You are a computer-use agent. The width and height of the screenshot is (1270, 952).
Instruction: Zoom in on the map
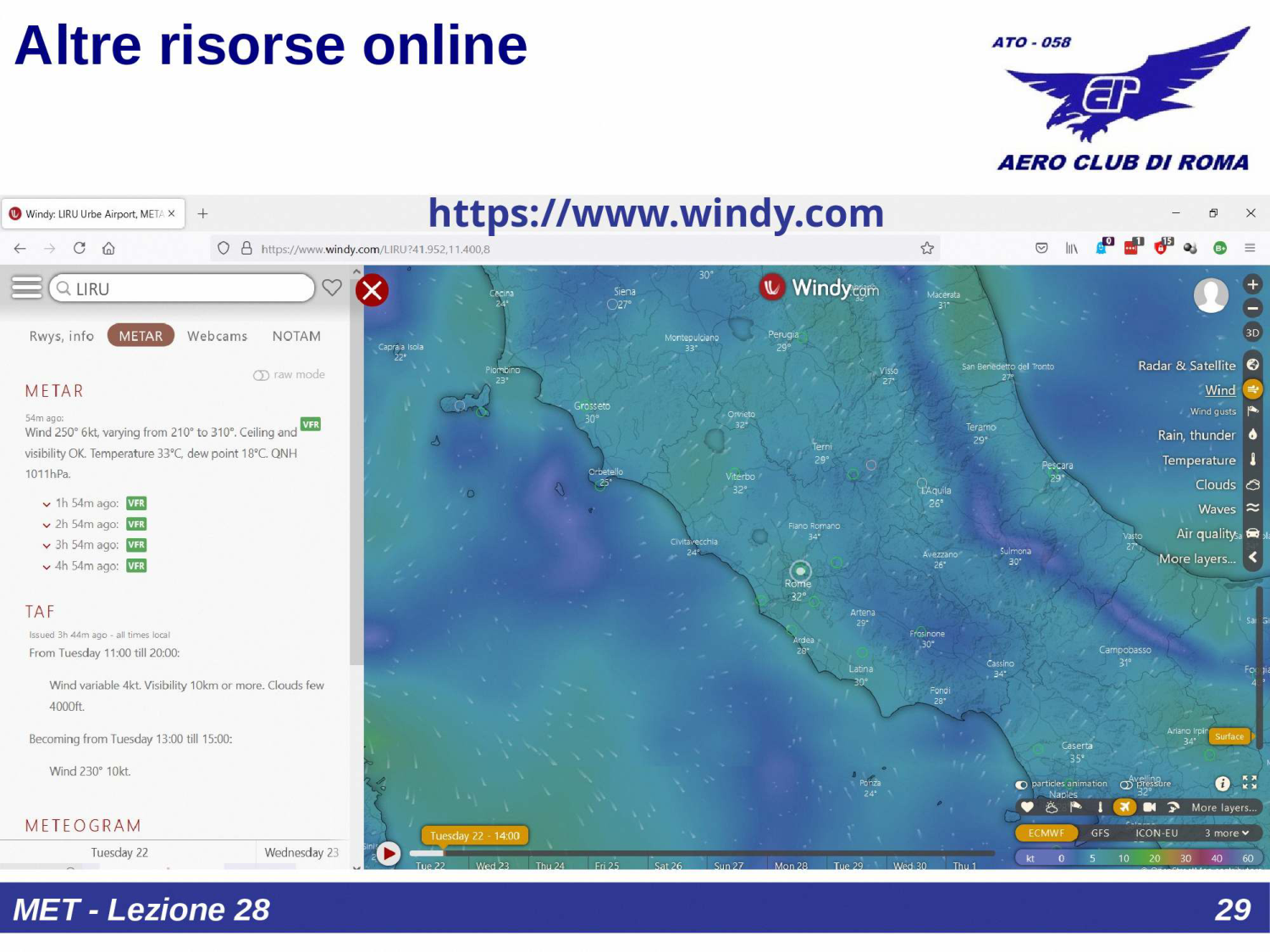click(1253, 284)
